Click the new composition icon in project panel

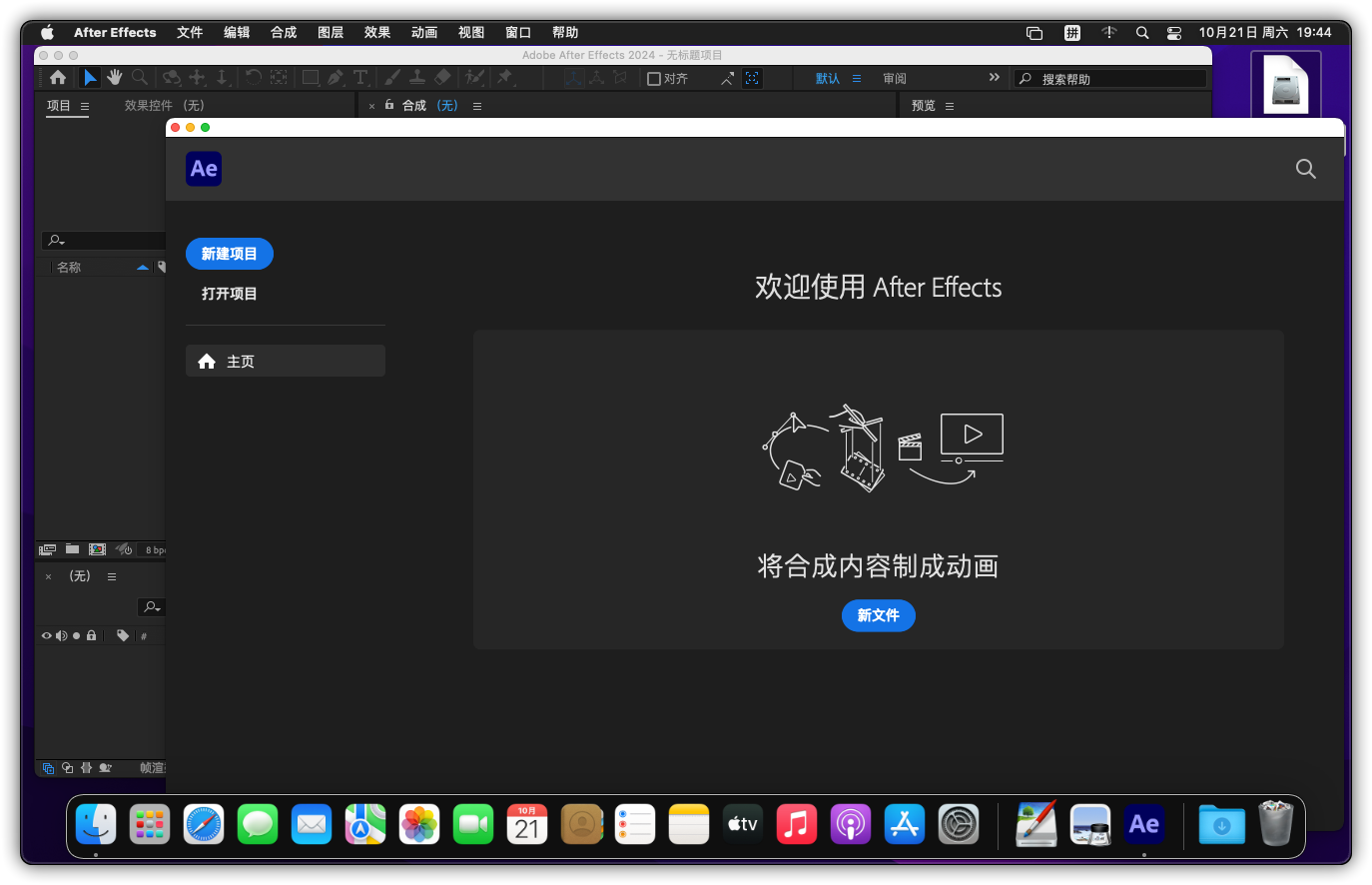click(97, 549)
